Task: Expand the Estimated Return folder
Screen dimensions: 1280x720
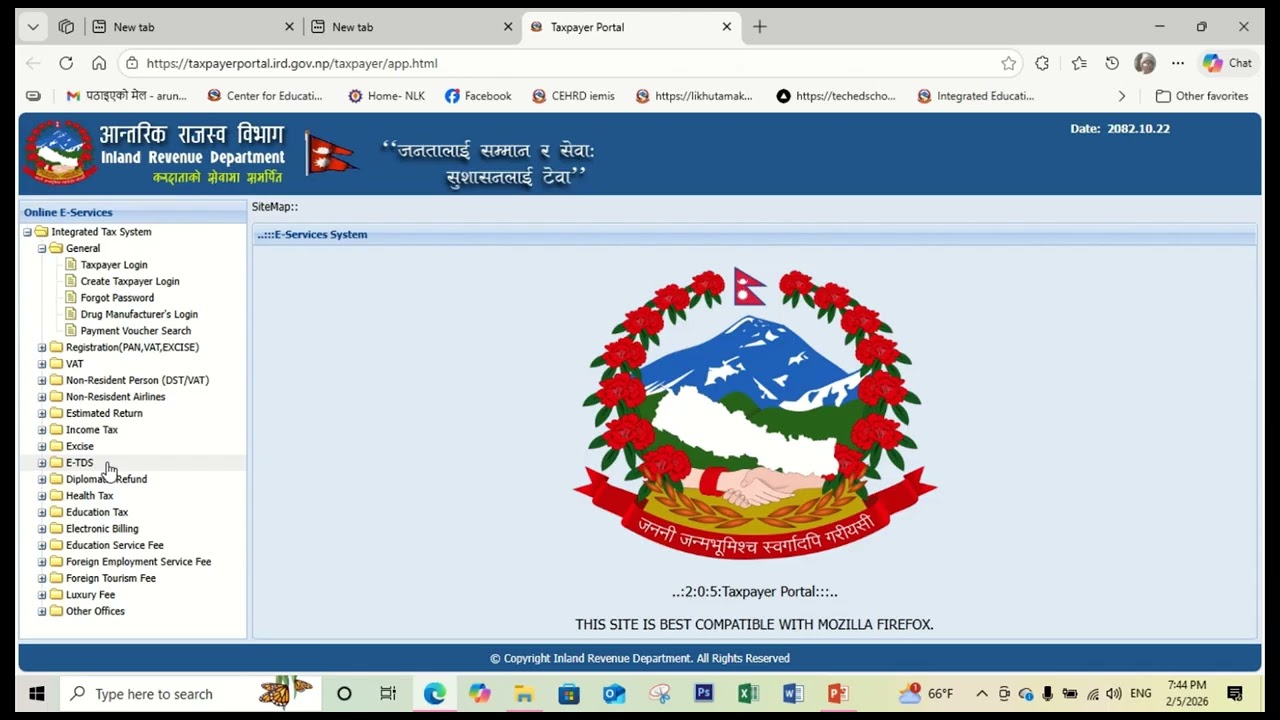Action: click(42, 413)
